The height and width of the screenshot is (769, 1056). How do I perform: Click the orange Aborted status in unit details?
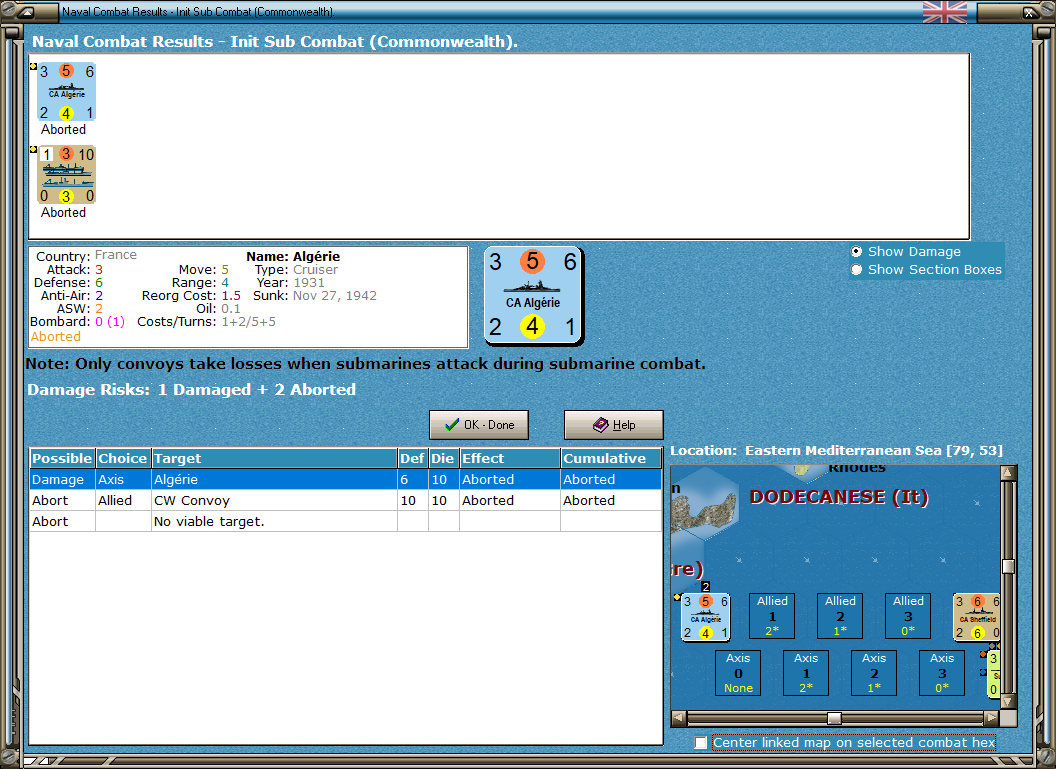tap(55, 337)
